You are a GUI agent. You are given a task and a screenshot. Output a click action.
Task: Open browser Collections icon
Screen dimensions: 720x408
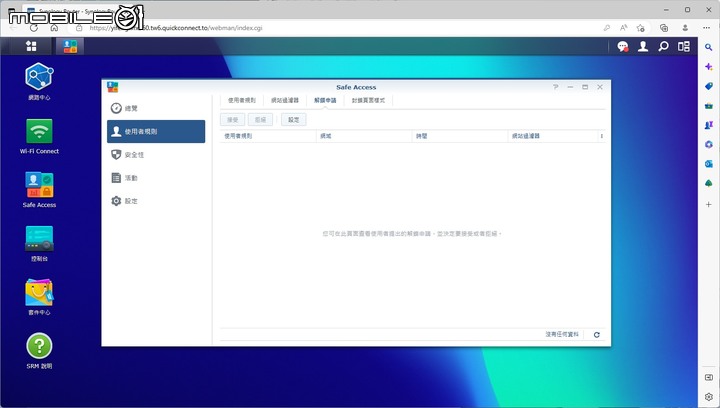coord(664,28)
